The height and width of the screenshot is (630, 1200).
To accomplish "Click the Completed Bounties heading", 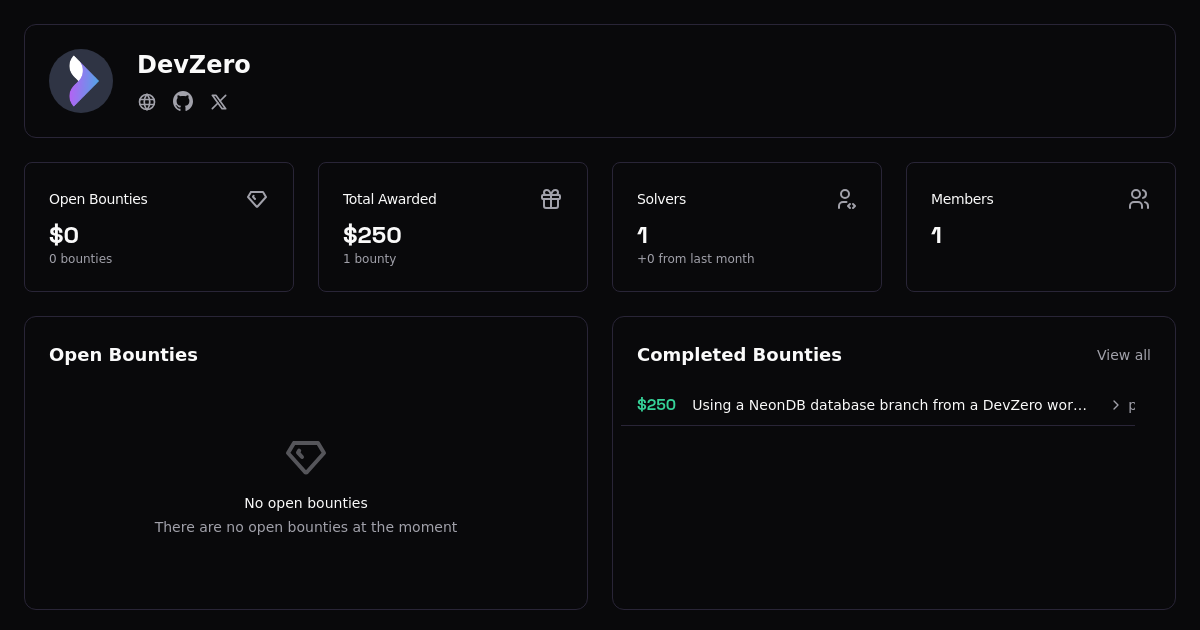I will tap(739, 355).
